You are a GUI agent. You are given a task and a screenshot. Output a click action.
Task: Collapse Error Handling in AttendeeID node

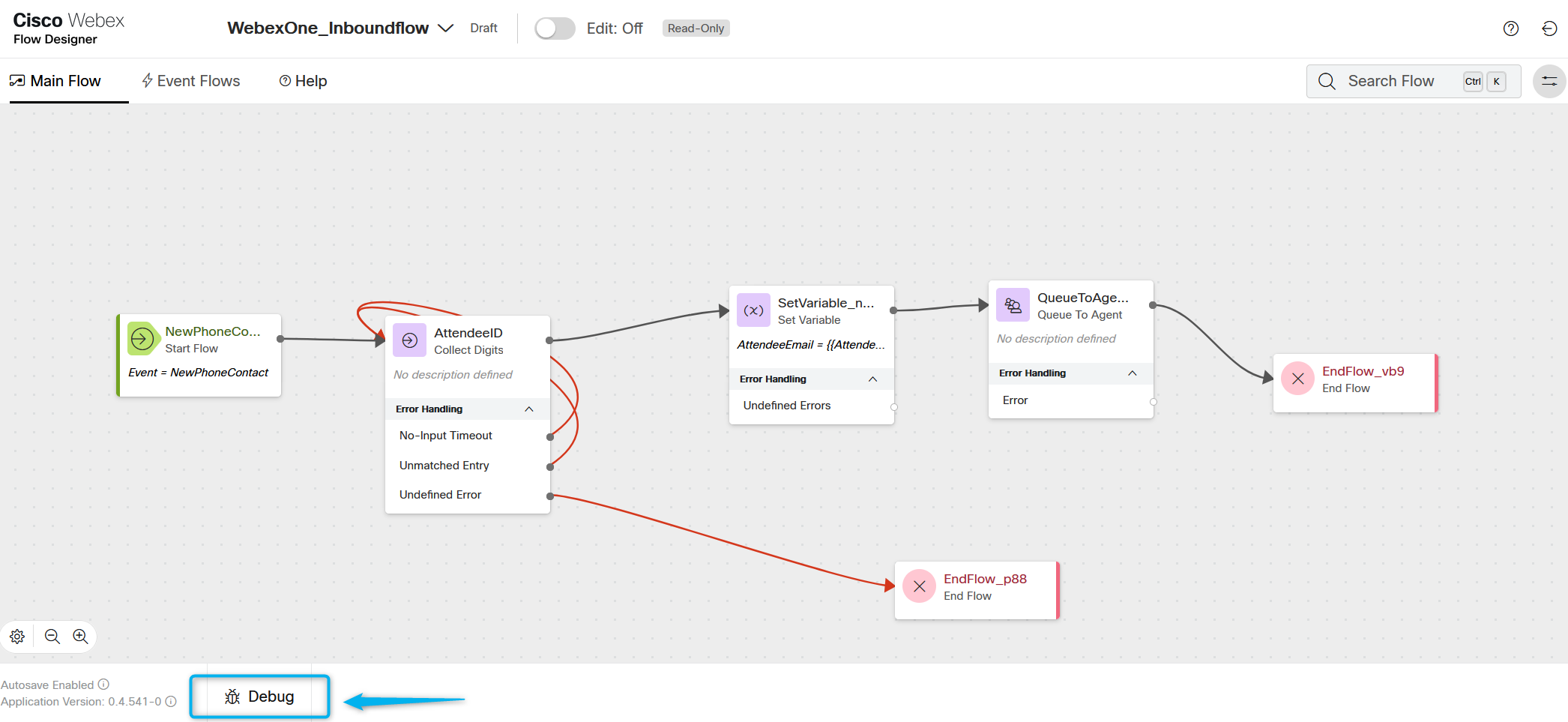pos(529,409)
